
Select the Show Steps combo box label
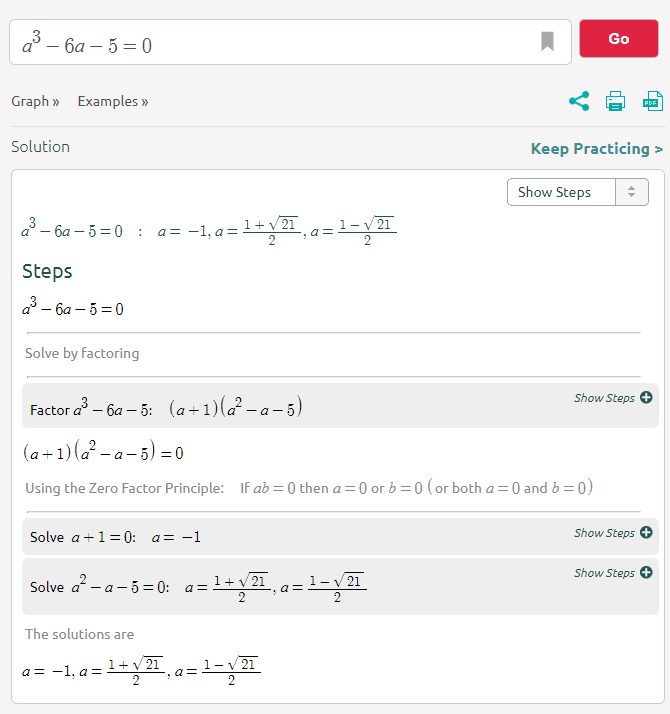tap(554, 192)
